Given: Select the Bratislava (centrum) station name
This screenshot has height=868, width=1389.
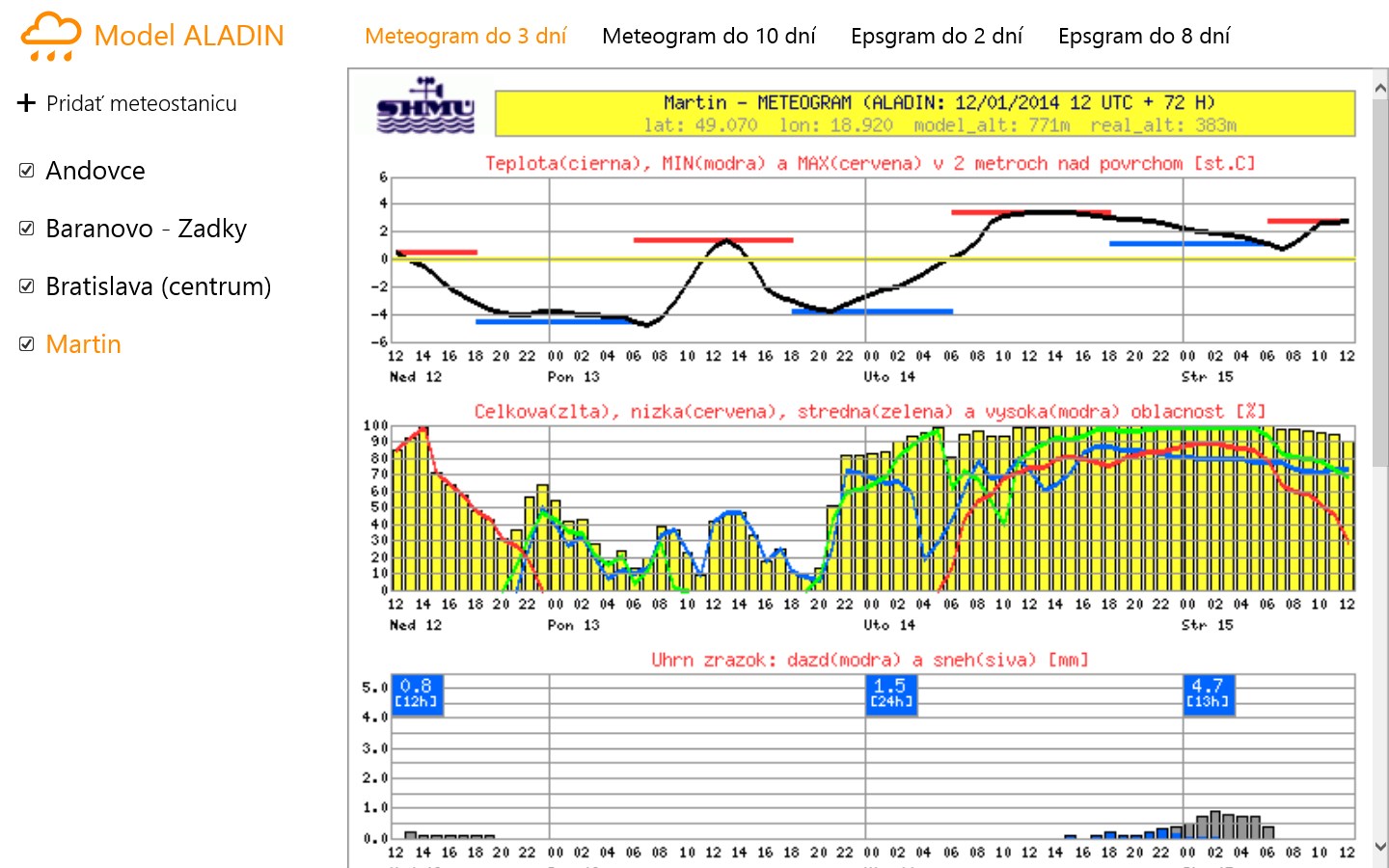Looking at the screenshot, I should point(158,286).
